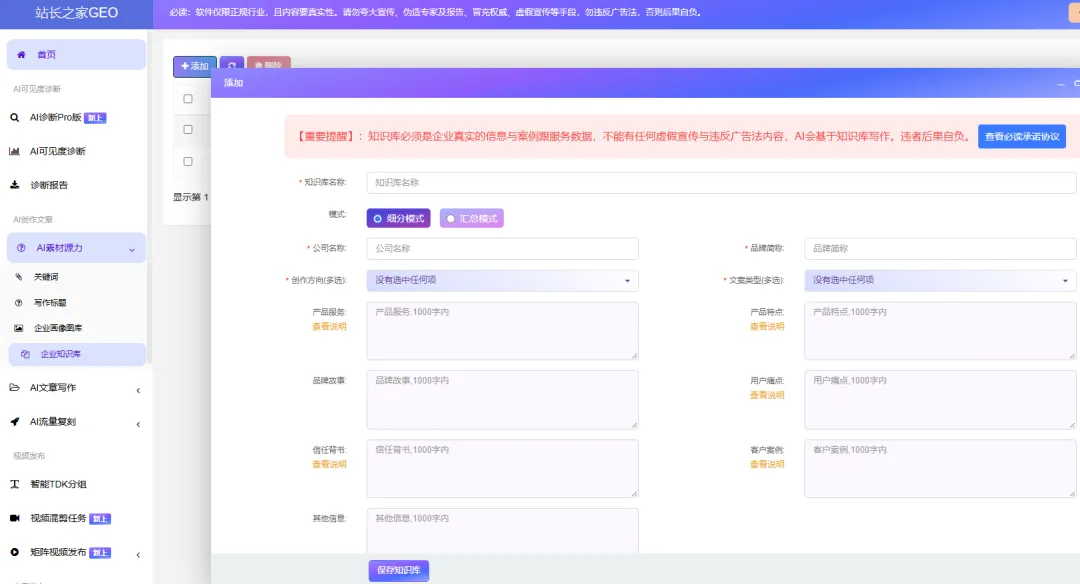Expand the 矩阵视频发布 submenu arrow

tap(138, 554)
